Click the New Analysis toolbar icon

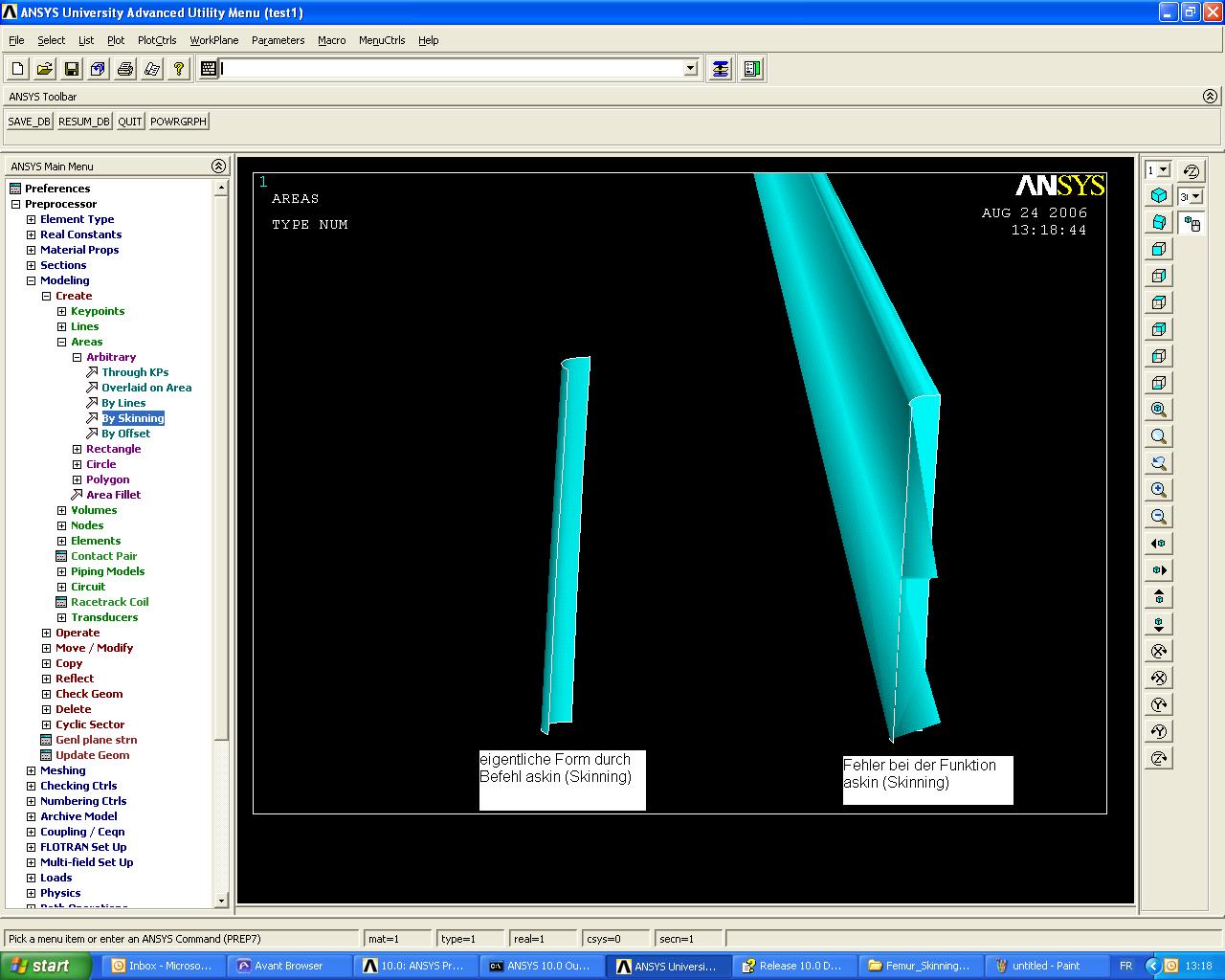[17, 69]
